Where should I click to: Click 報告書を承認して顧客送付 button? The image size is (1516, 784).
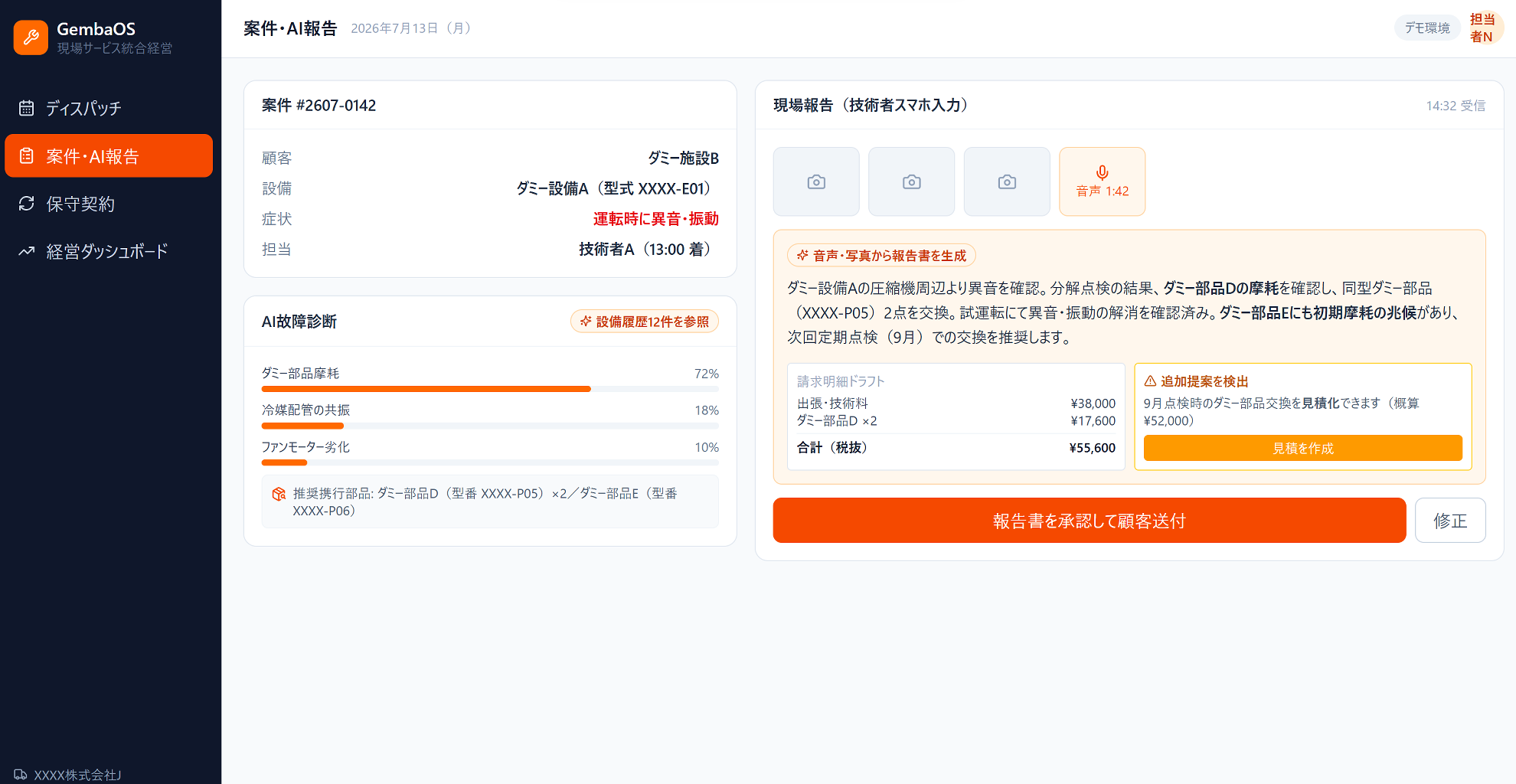point(1090,521)
